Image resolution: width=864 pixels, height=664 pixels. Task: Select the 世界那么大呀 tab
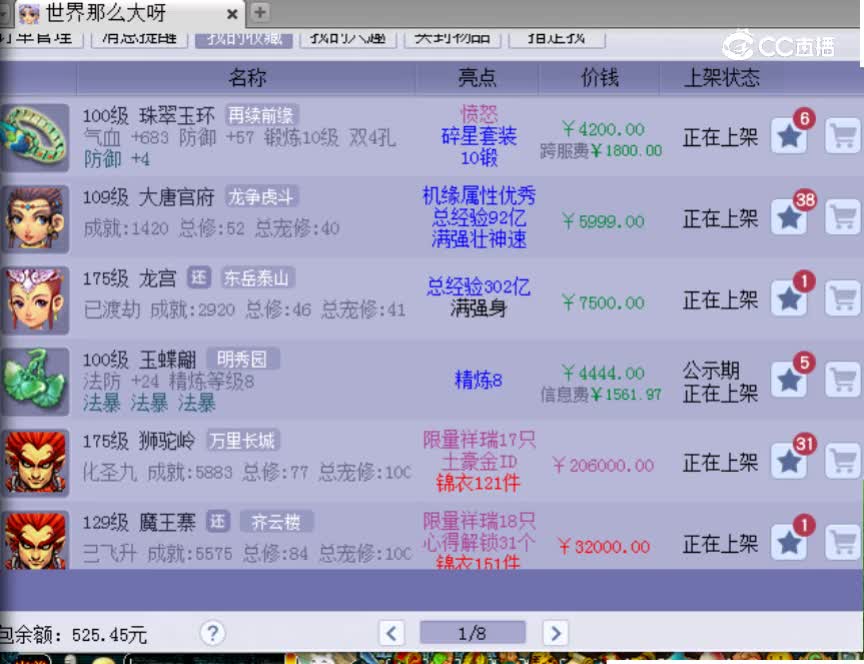(128, 13)
